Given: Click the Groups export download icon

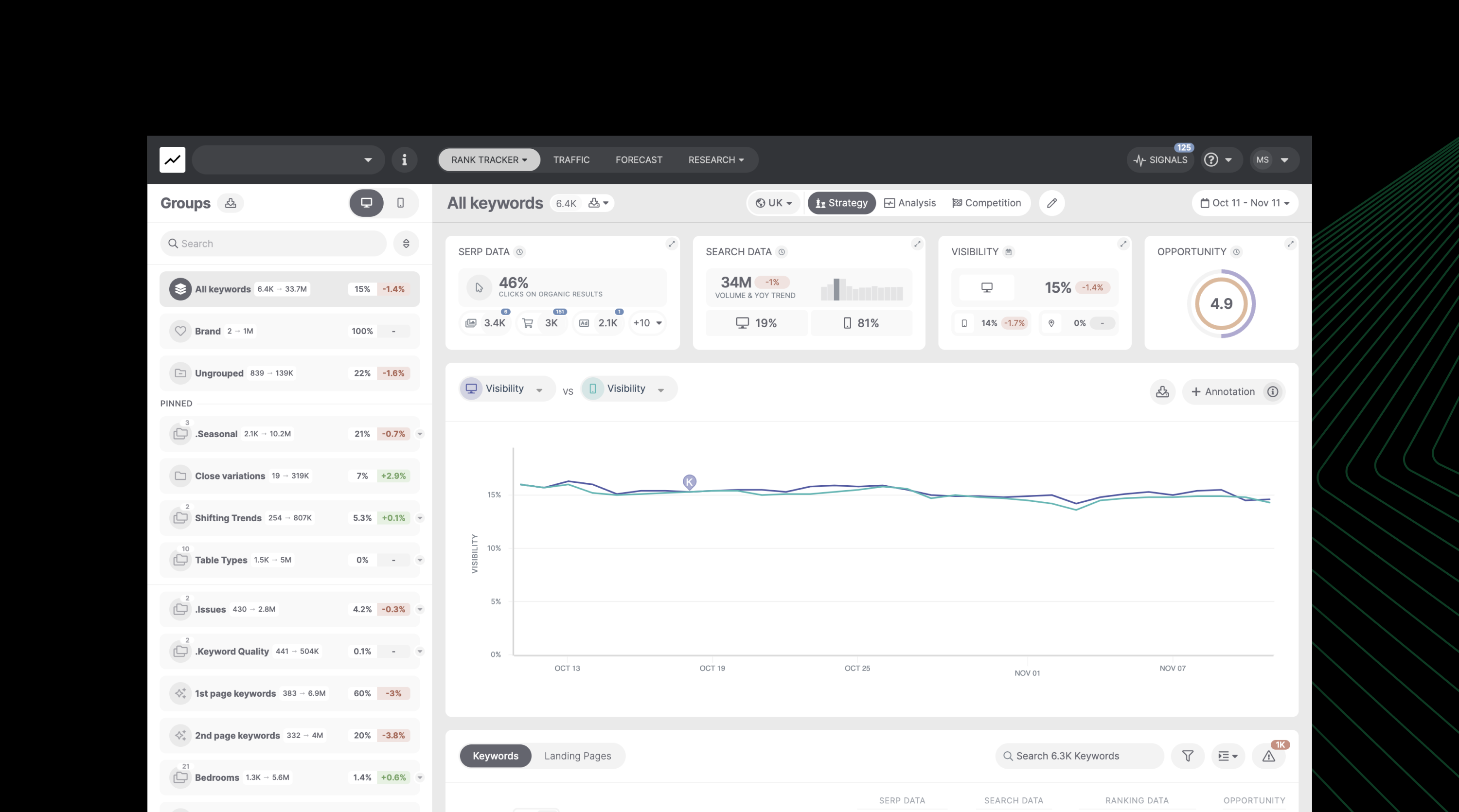Looking at the screenshot, I should [x=231, y=203].
